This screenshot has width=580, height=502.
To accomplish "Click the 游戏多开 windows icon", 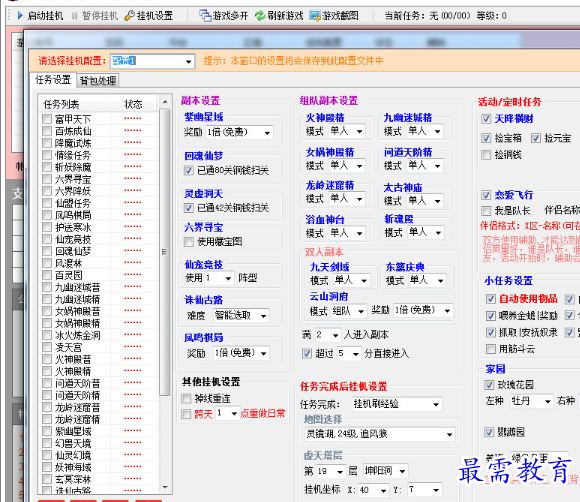I will (x=205, y=16).
